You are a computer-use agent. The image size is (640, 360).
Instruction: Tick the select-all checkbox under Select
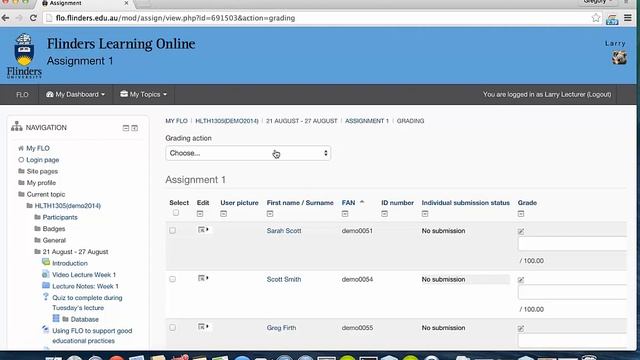(176, 213)
